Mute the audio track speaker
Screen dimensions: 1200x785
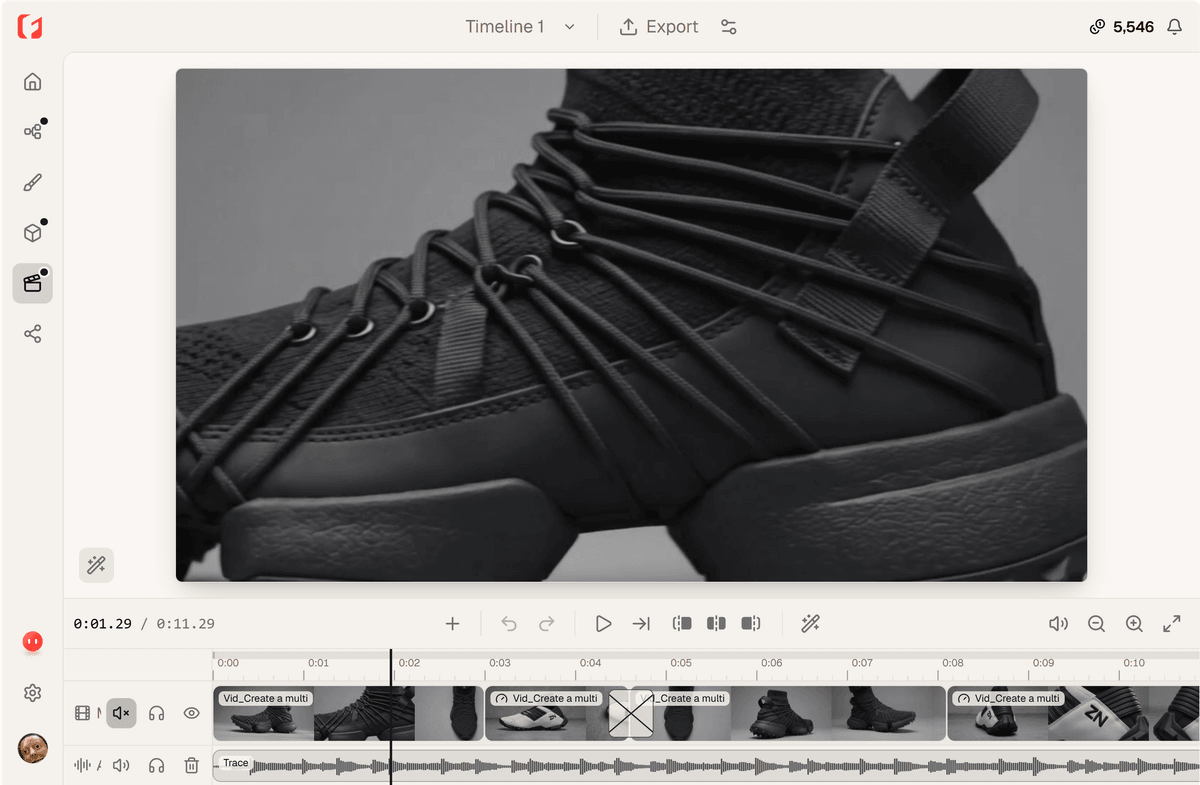[x=121, y=765]
